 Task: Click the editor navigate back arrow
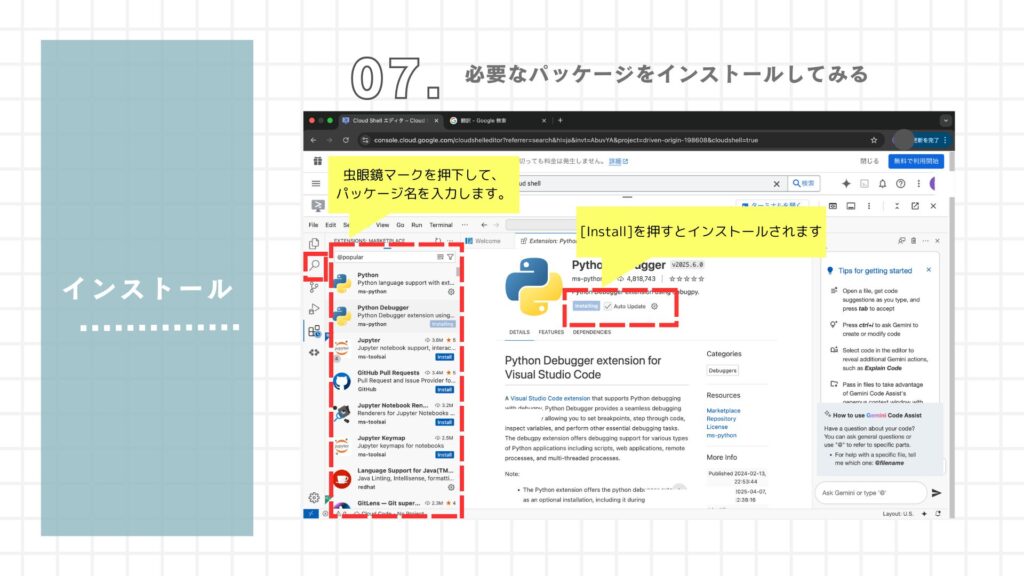[484, 225]
